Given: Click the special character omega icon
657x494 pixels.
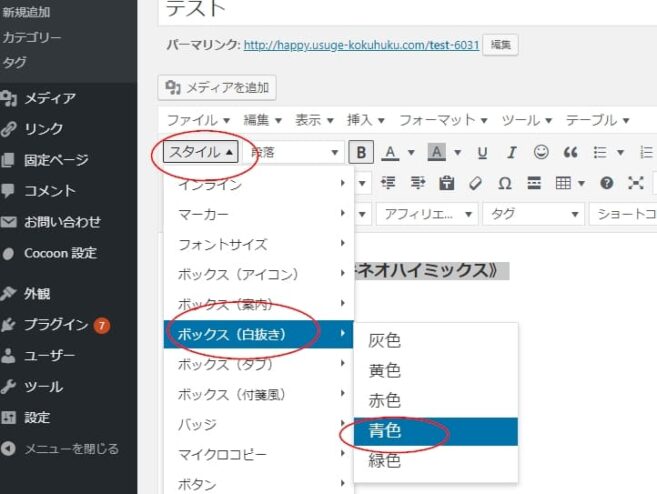Looking at the screenshot, I should pos(505,183).
